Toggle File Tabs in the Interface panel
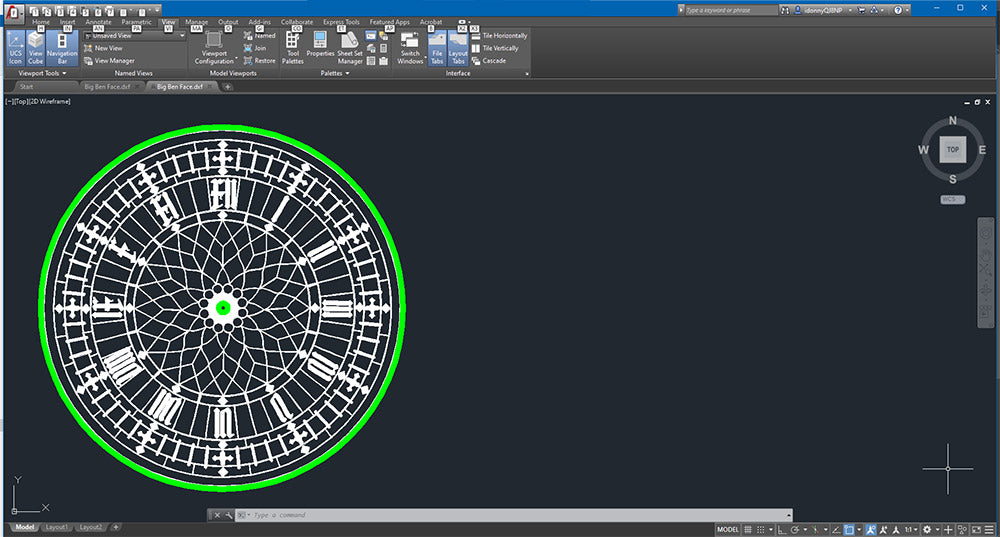Viewport: 1000px width, 537px height. click(x=437, y=48)
